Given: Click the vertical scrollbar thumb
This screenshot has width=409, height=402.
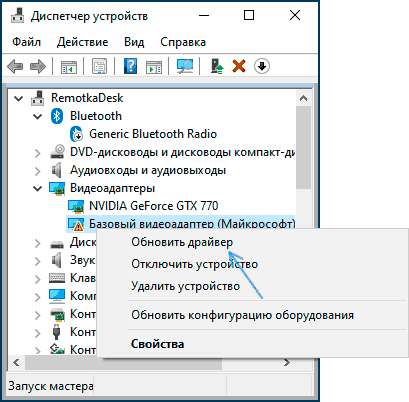Looking at the screenshot, I should (303, 148).
